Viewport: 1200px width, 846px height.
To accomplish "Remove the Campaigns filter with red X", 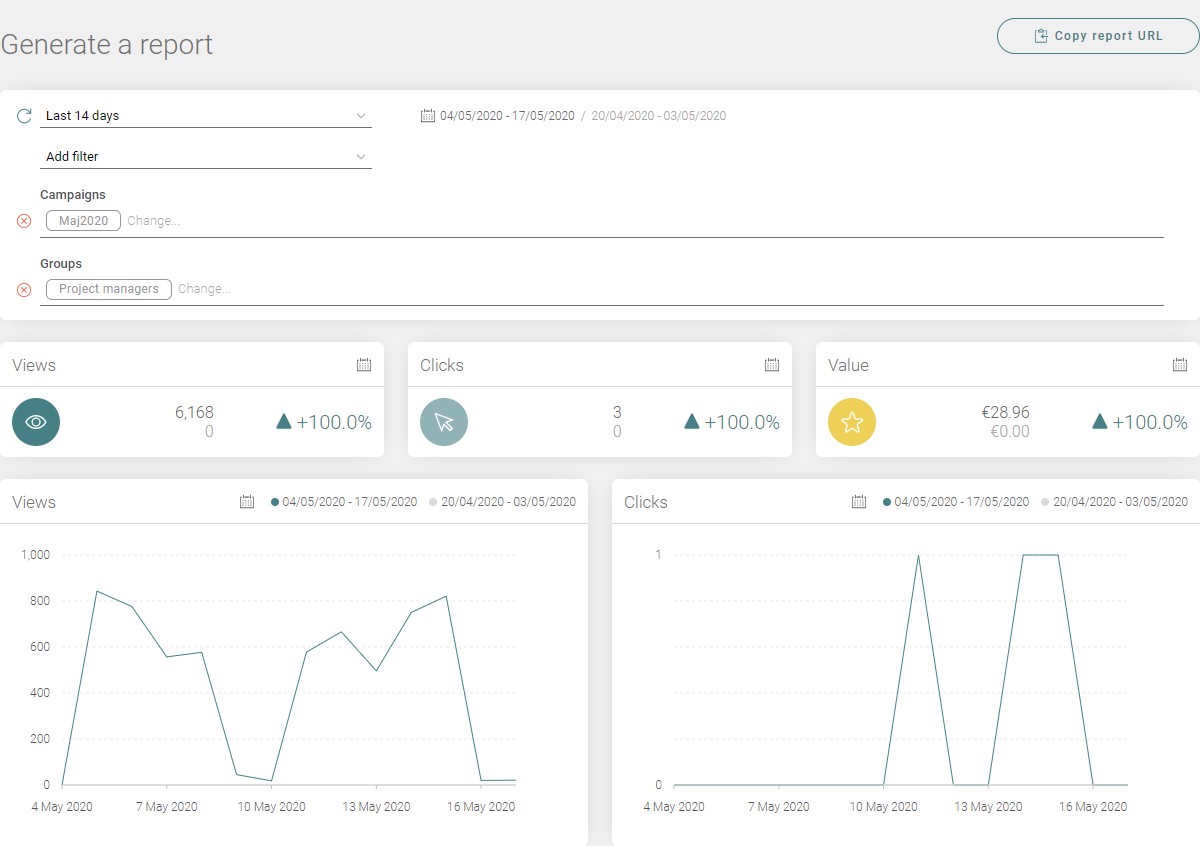I will 24,221.
